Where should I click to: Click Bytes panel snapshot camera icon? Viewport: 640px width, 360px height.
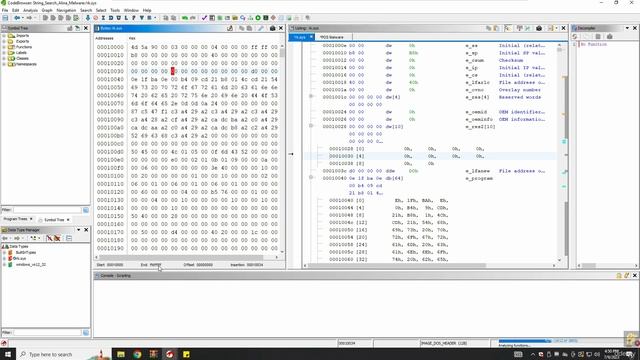pos(273,28)
